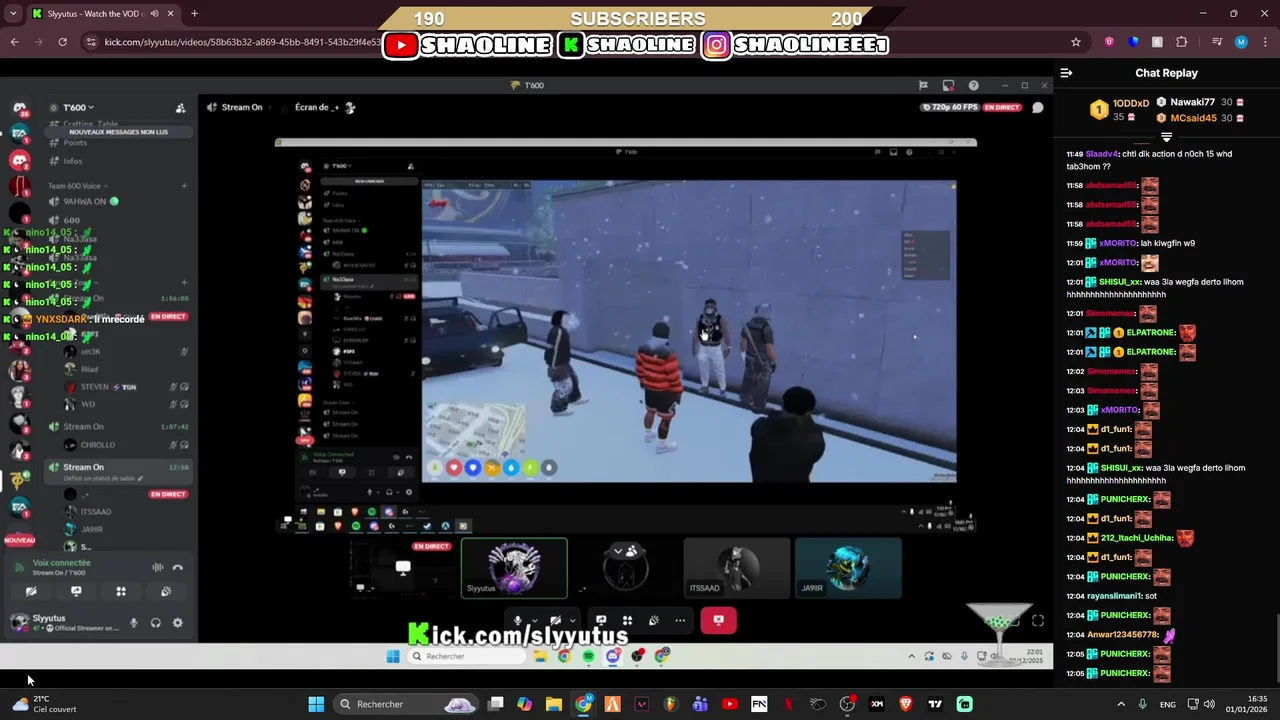This screenshot has width=1280, height=720.
Task: Open a new browser tab
Action: (x=194, y=14)
